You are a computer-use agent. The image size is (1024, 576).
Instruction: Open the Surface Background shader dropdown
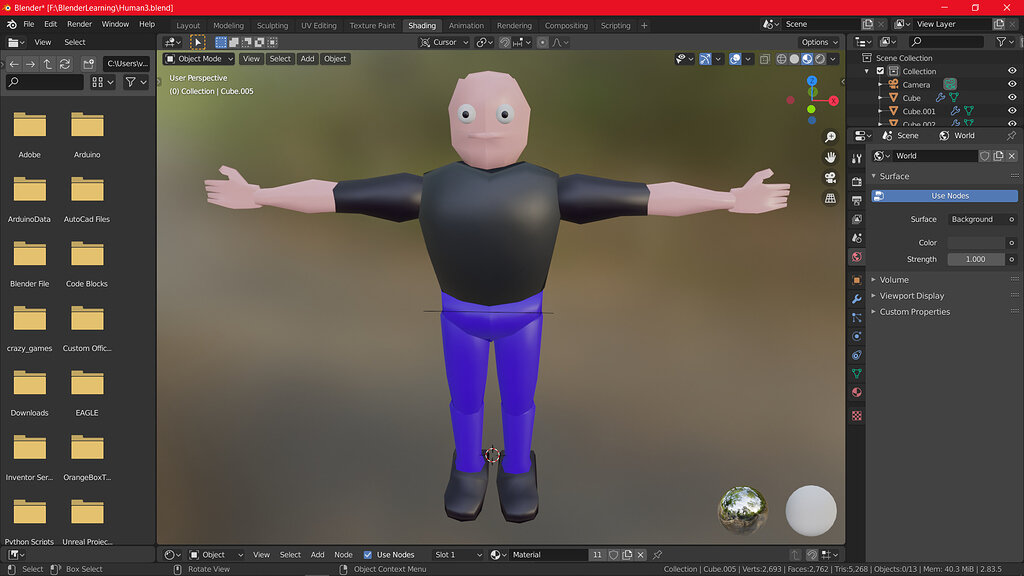pyautogui.click(x=976, y=219)
